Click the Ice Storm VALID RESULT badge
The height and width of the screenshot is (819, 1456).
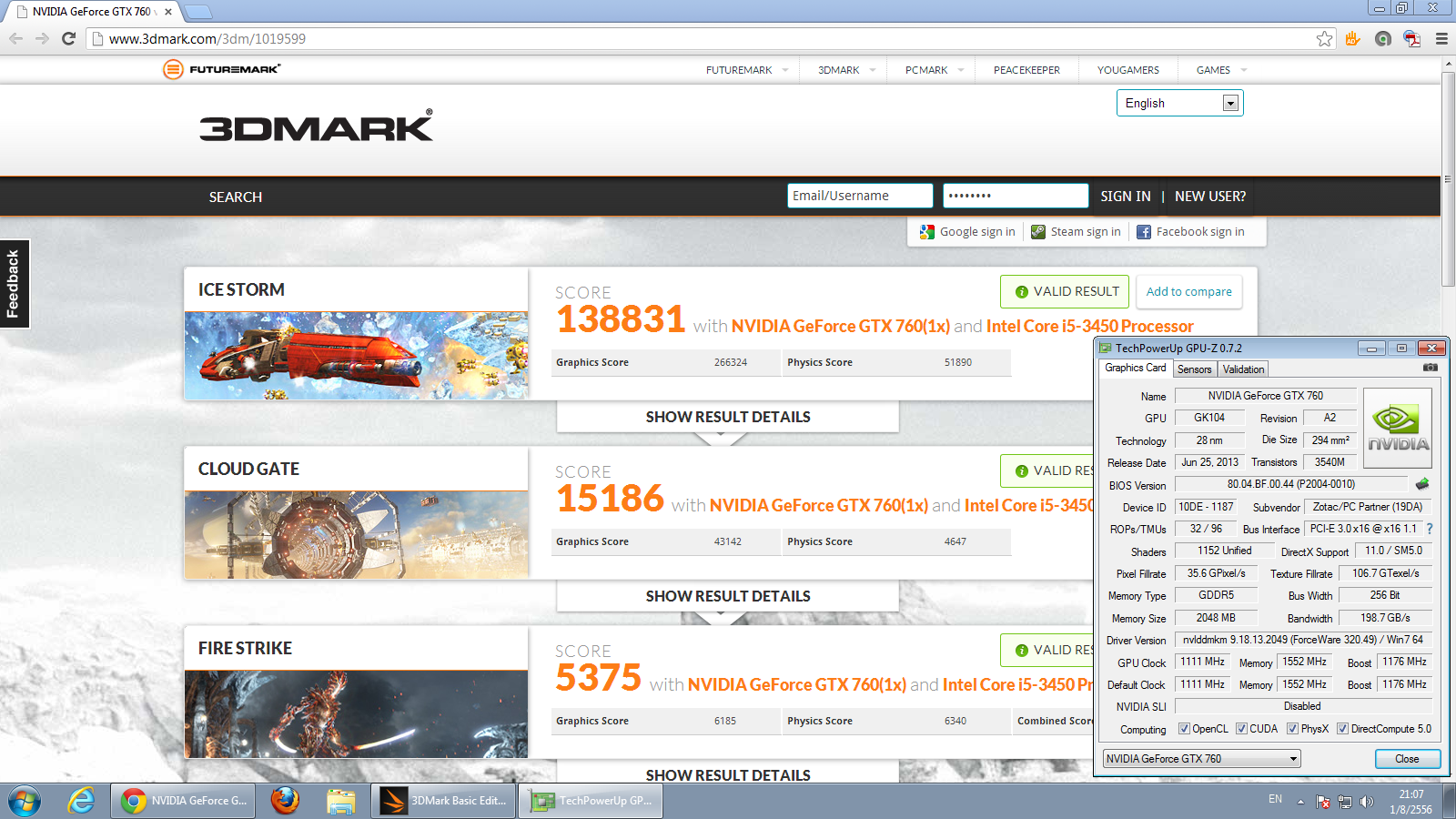coord(1065,291)
